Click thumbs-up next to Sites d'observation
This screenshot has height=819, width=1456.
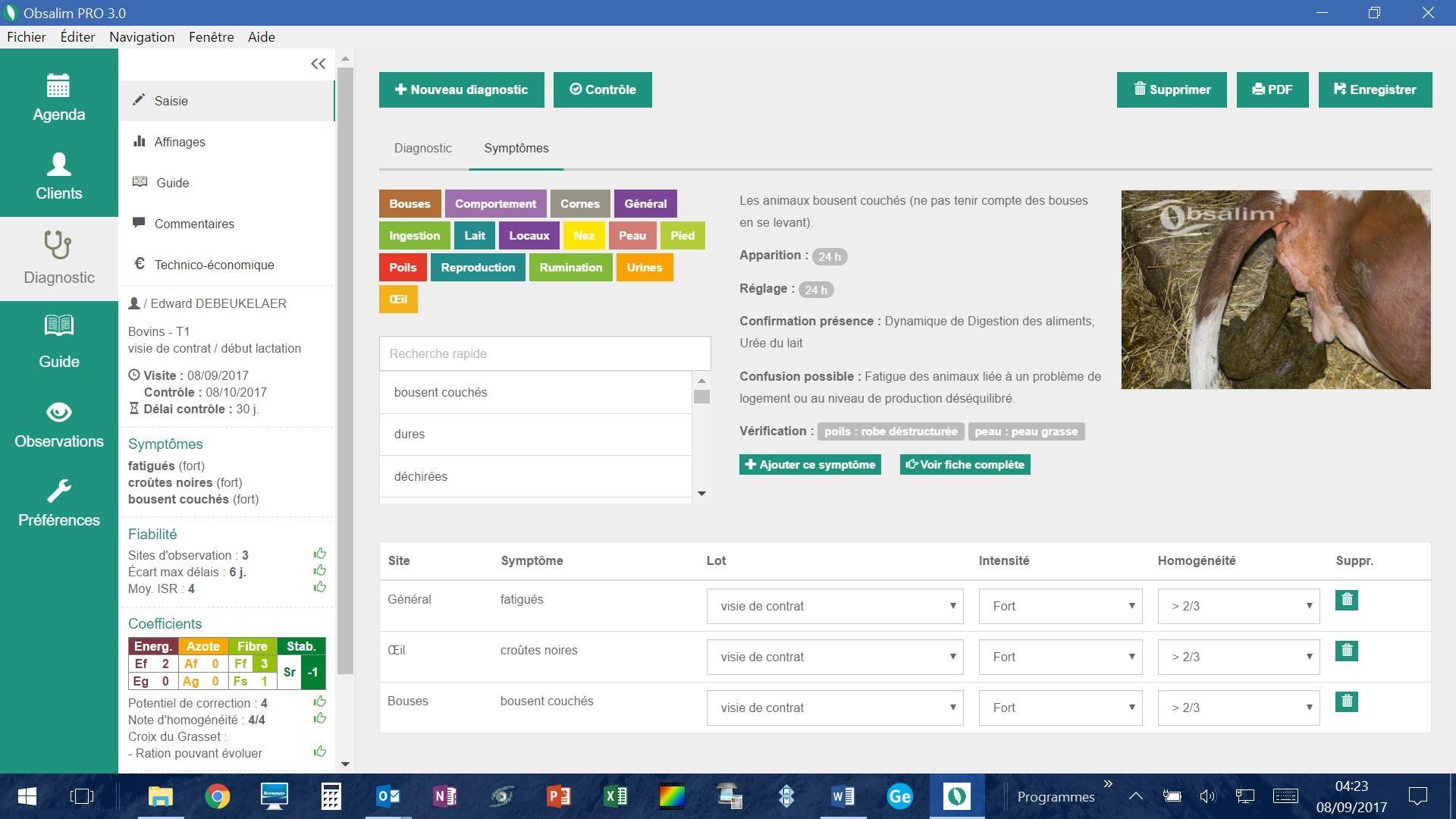[x=320, y=554]
